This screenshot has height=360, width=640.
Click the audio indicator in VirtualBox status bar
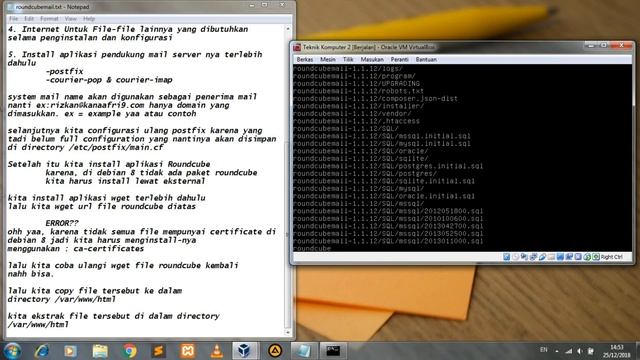point(524,257)
